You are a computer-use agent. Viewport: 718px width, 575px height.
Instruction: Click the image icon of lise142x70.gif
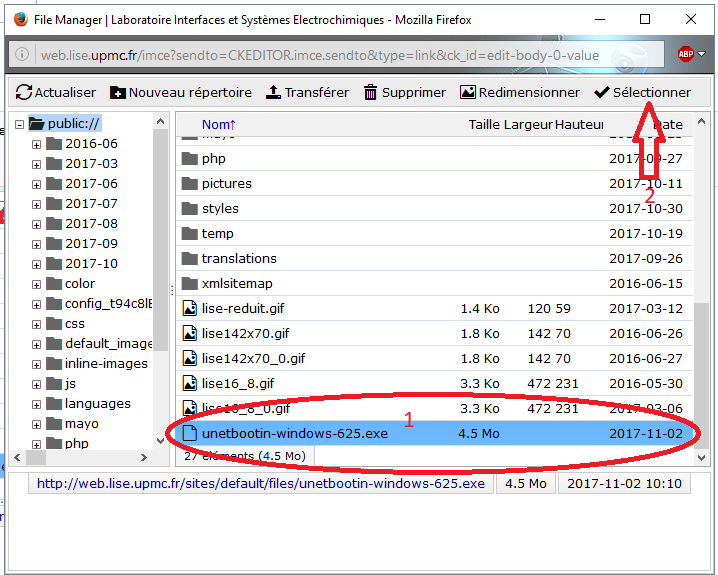click(x=190, y=333)
